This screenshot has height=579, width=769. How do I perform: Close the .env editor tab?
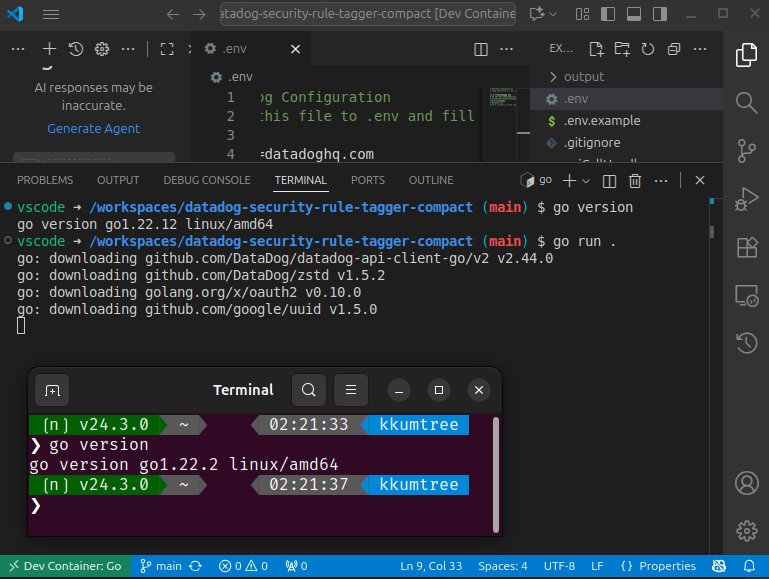pyautogui.click(x=295, y=49)
